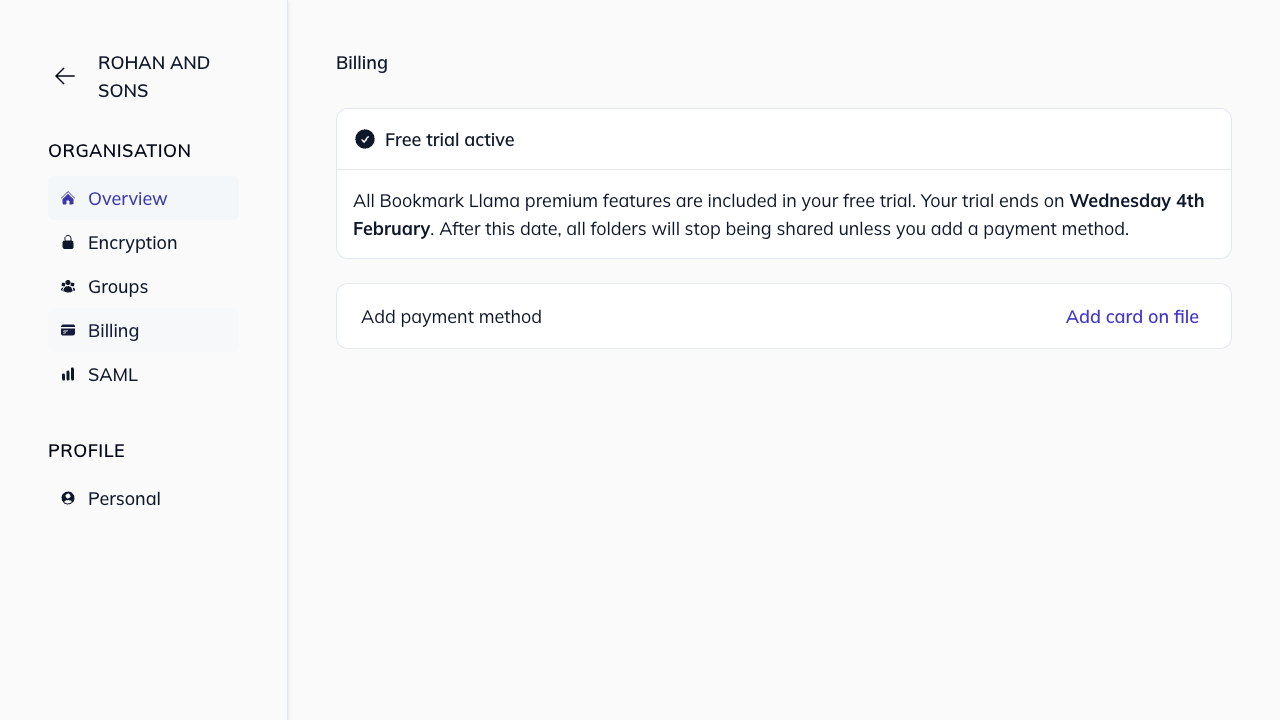
Task: Open the Billing section
Action: coord(113,330)
